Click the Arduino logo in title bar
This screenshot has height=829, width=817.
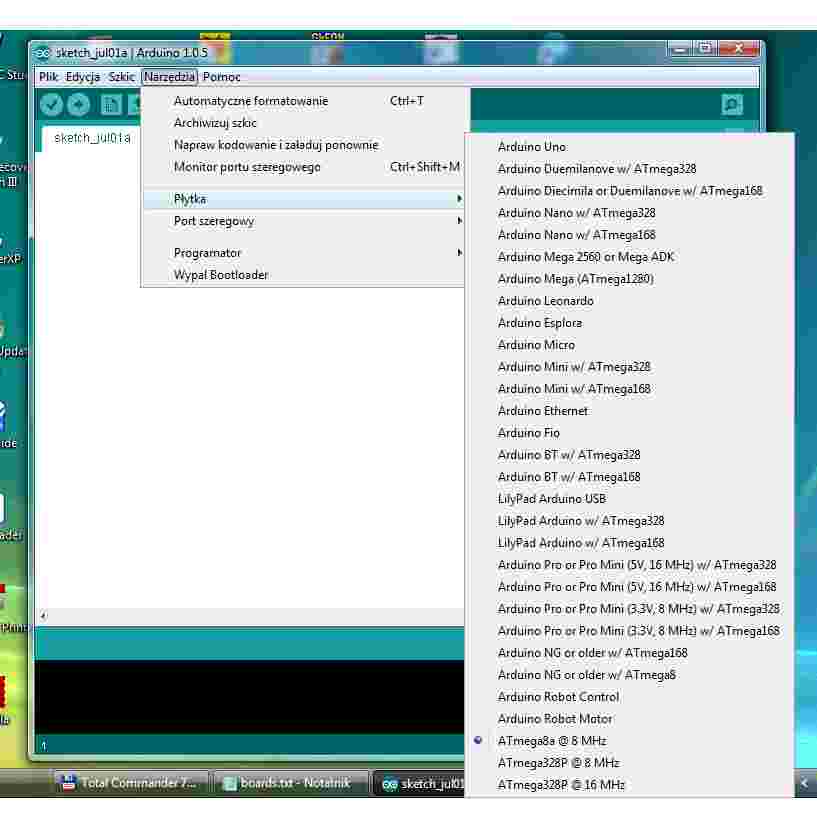pyautogui.click(x=42, y=53)
